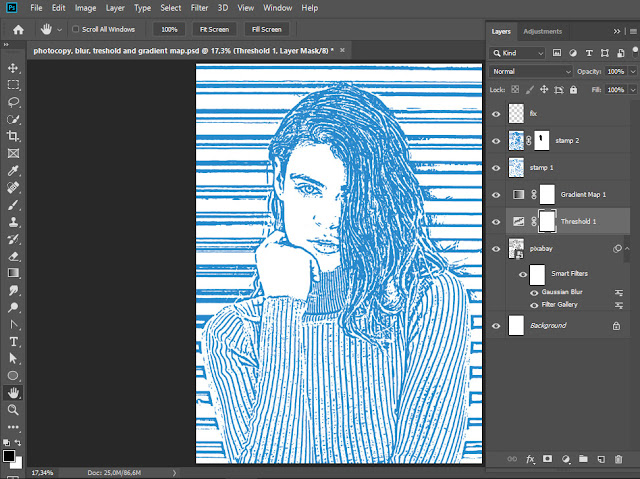Select the Pen tool
Image resolution: width=640 pixels, height=479 pixels.
point(13,324)
